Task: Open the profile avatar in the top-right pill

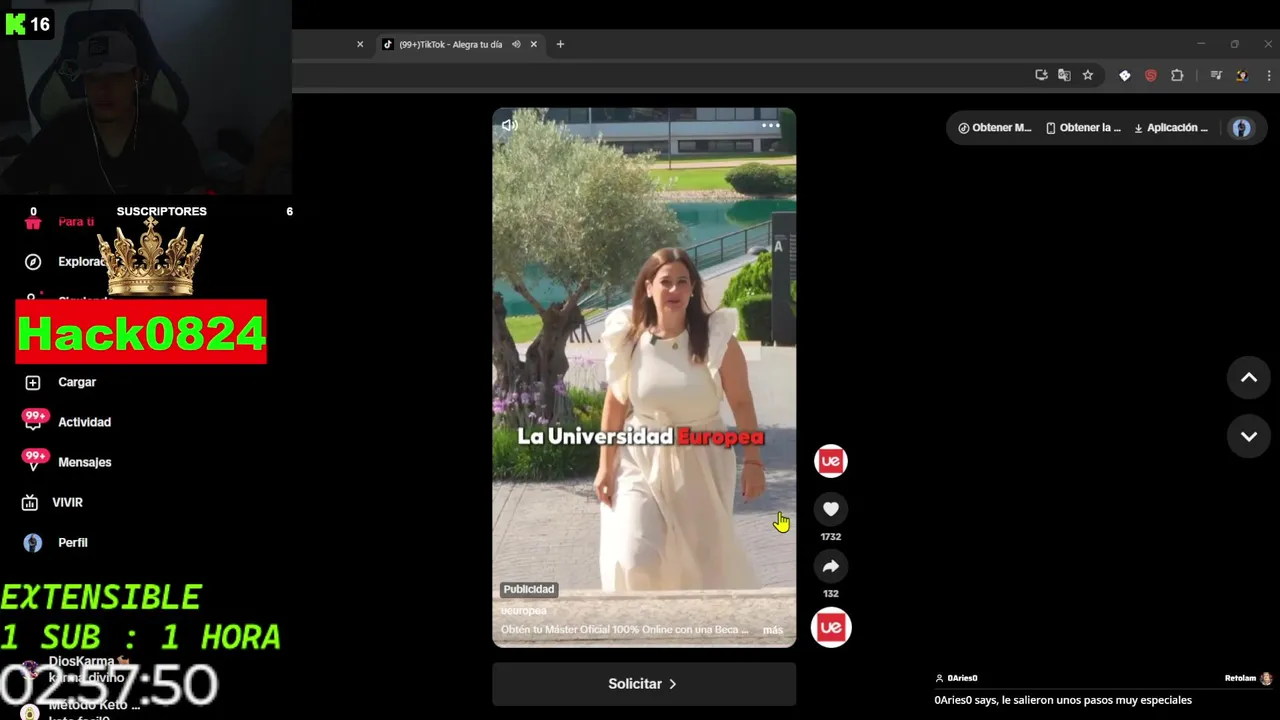Action: 1241,128
